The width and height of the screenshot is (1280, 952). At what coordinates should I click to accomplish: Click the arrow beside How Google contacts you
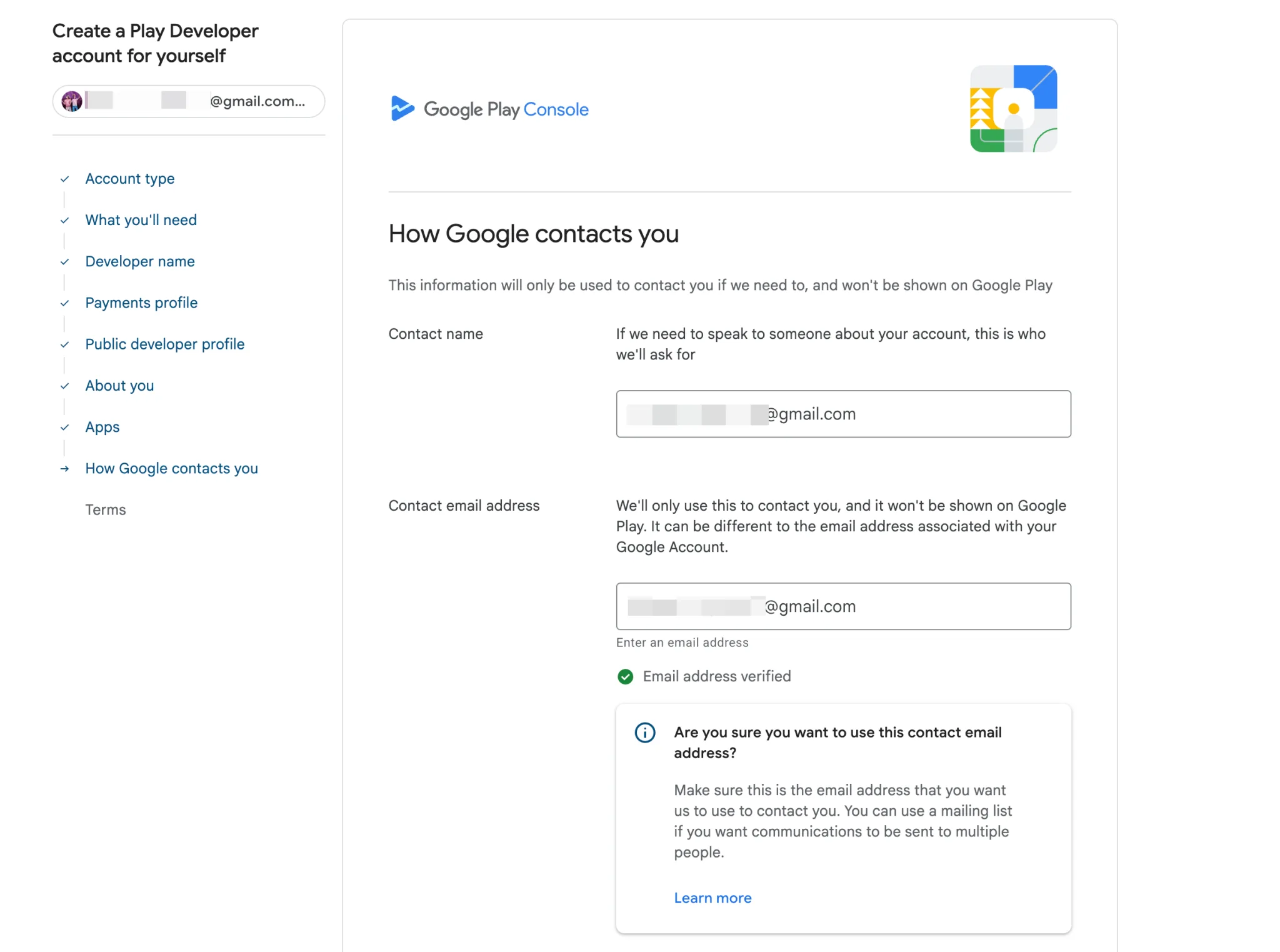pos(65,469)
